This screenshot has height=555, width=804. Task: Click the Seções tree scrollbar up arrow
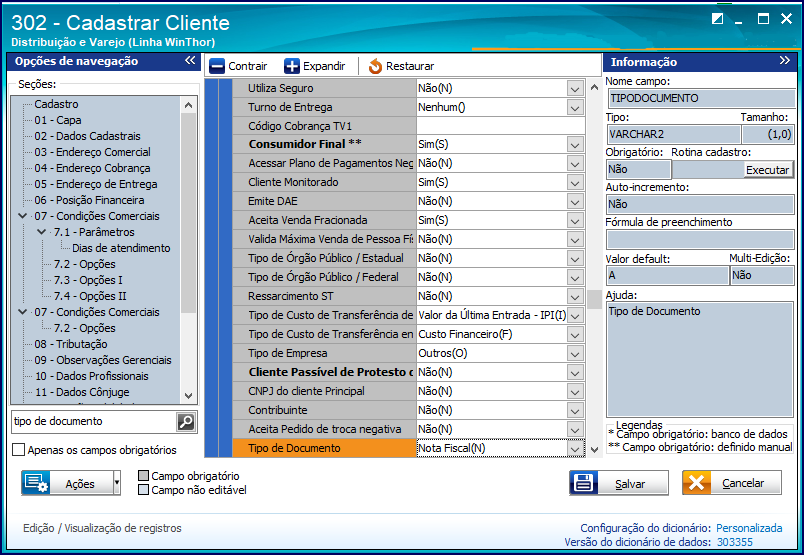coord(188,105)
